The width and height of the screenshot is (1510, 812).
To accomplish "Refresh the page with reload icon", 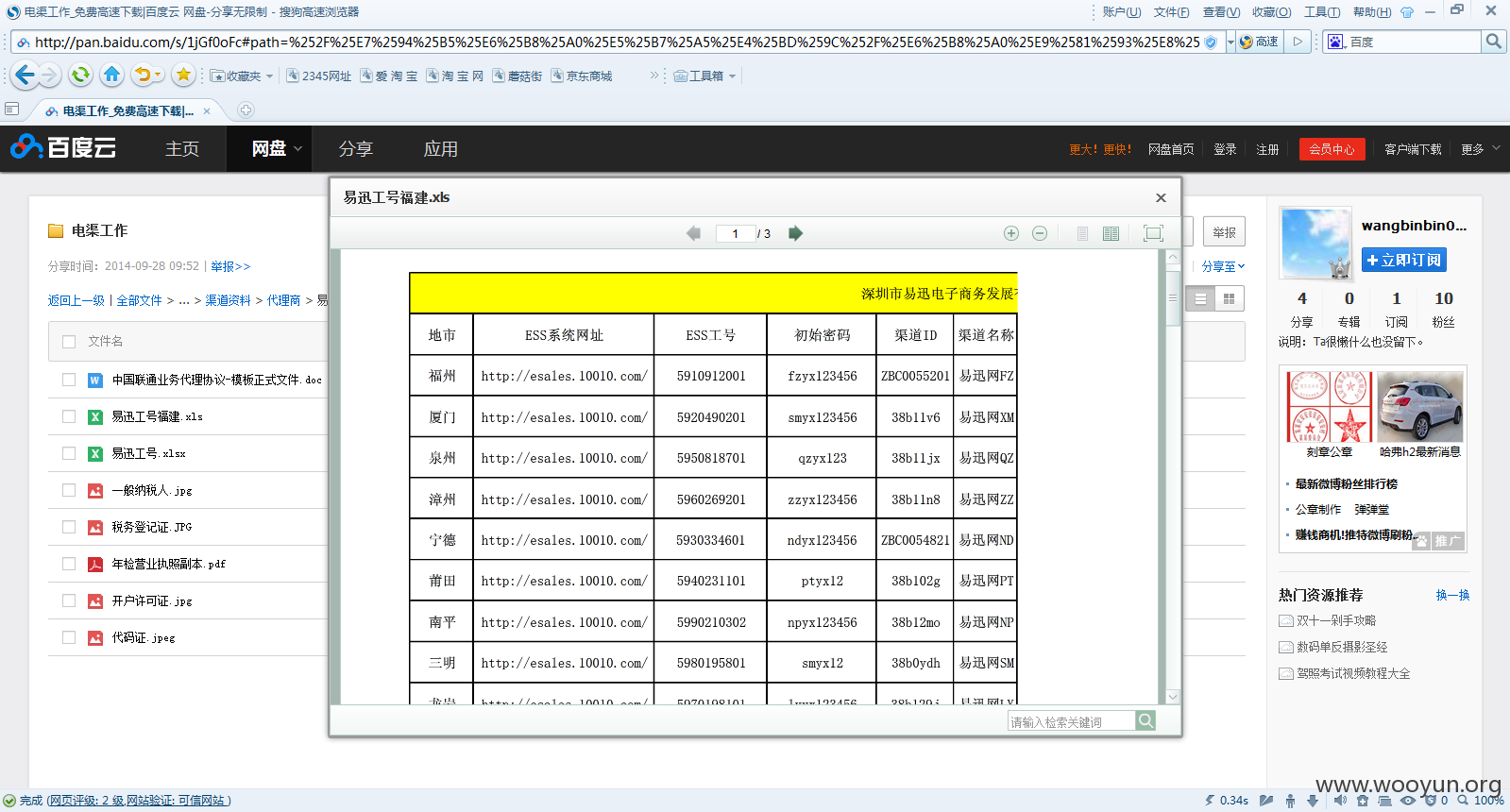I will (x=81, y=75).
